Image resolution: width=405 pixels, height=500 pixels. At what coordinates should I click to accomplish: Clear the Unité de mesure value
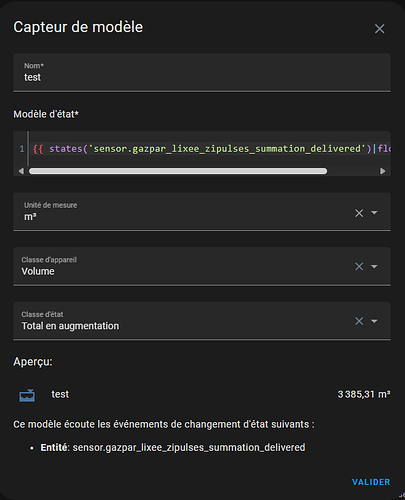click(x=359, y=213)
